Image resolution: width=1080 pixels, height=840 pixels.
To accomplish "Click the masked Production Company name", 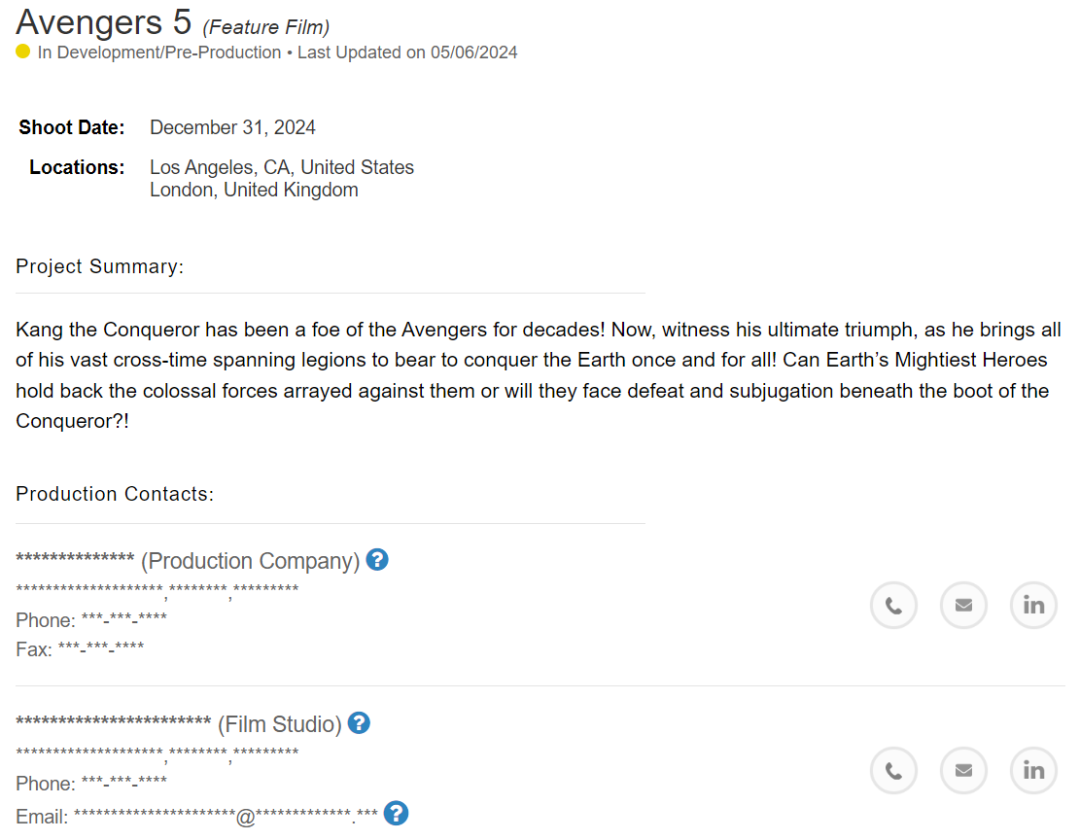I will (x=75, y=558).
